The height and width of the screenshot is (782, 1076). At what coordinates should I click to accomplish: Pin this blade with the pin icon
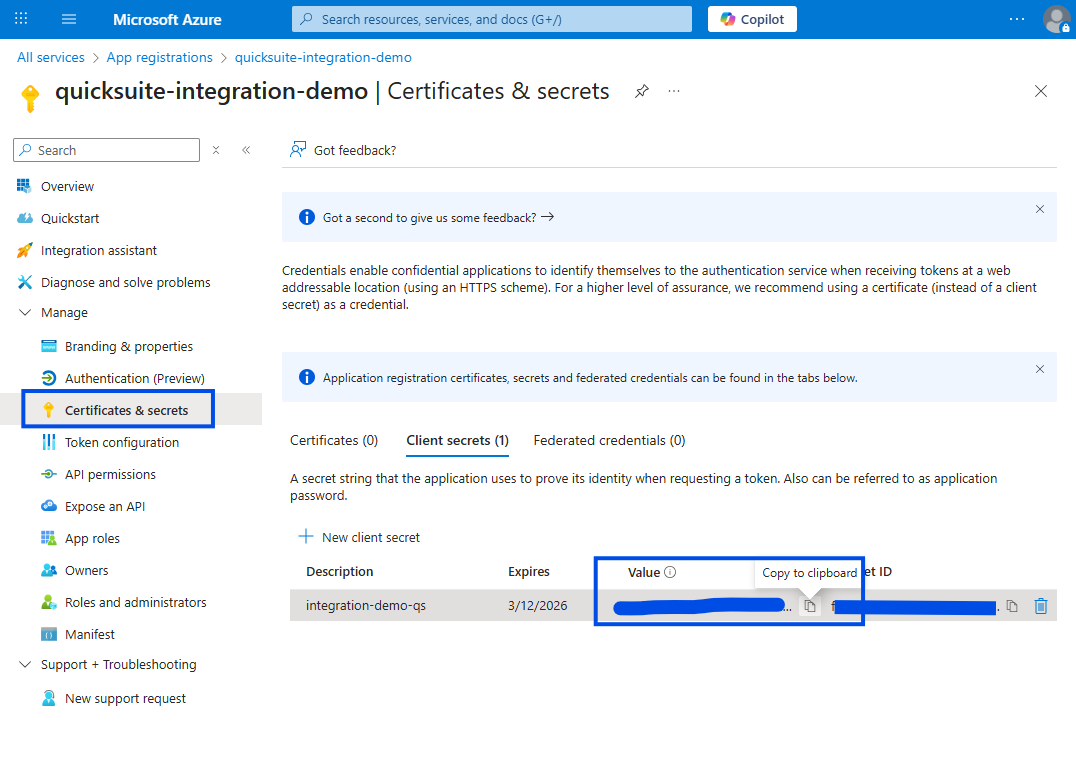tap(642, 91)
